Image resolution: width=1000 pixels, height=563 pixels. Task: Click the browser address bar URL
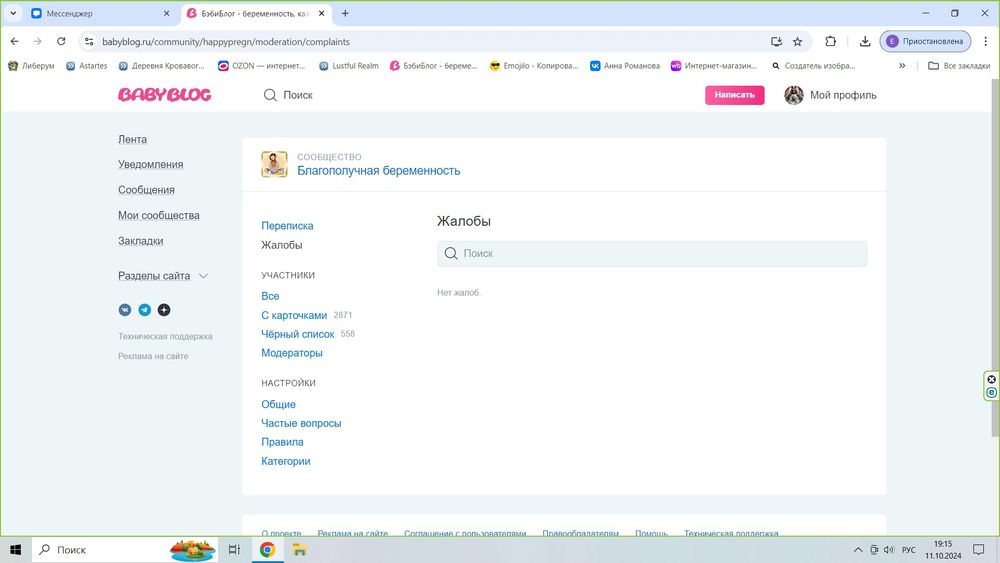coord(226,41)
